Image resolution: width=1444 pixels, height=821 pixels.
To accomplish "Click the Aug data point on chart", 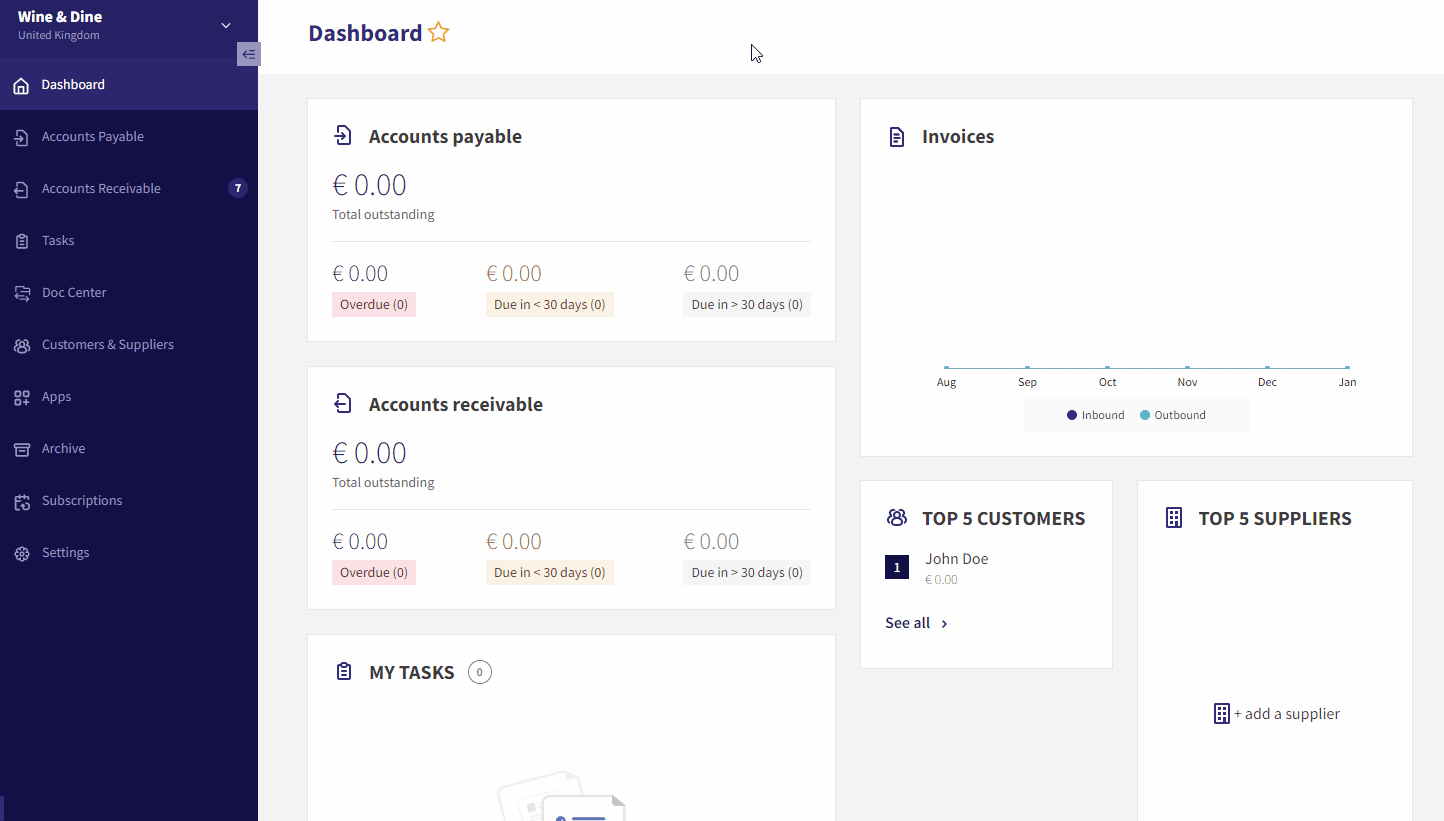I will coord(946,368).
